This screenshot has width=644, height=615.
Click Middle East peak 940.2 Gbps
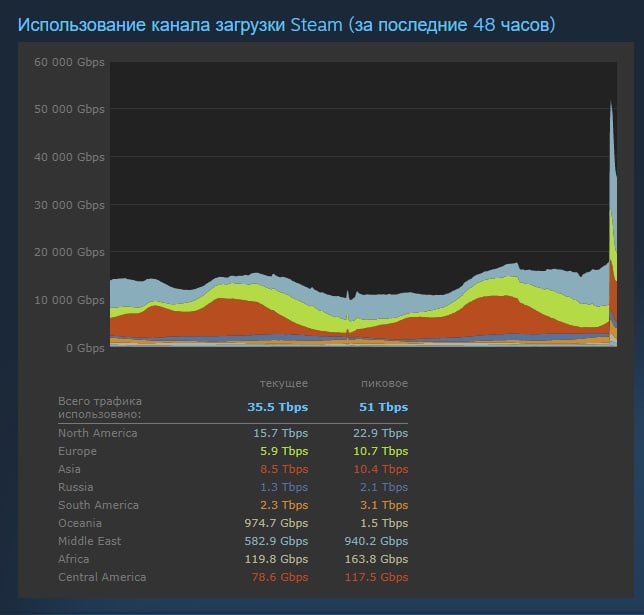click(376, 541)
